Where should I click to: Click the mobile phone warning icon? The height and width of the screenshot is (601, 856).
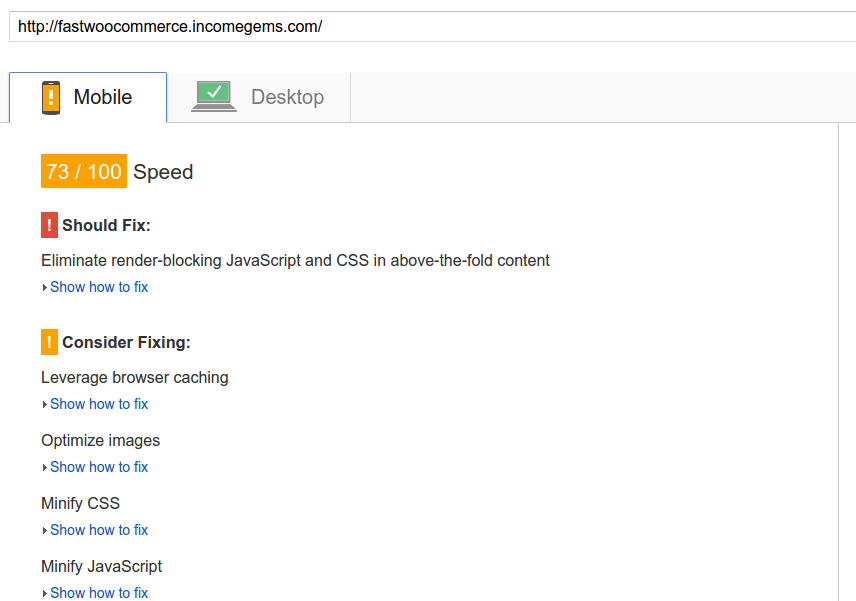[51, 98]
